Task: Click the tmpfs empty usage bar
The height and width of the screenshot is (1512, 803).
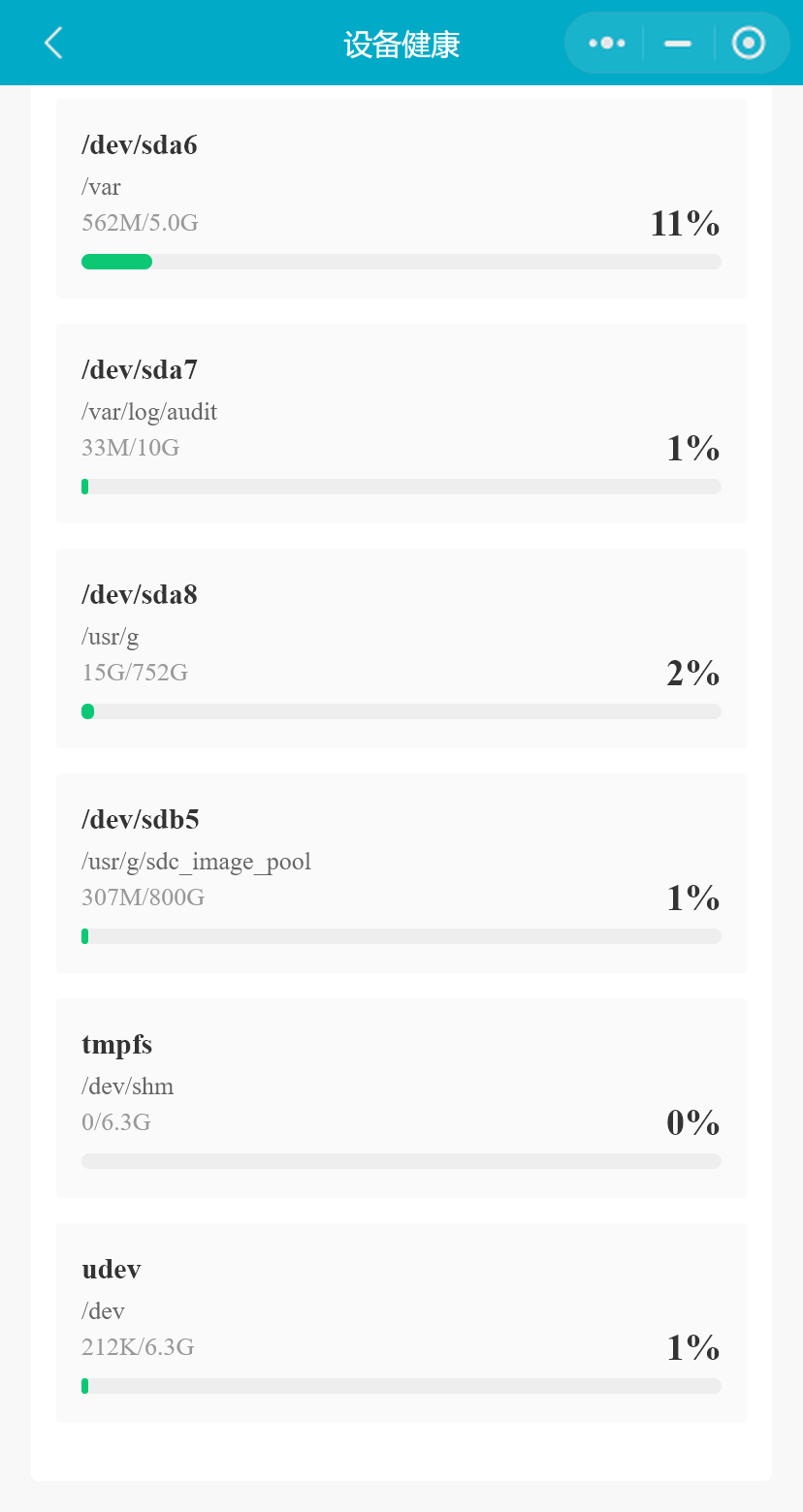Action: tap(401, 1161)
